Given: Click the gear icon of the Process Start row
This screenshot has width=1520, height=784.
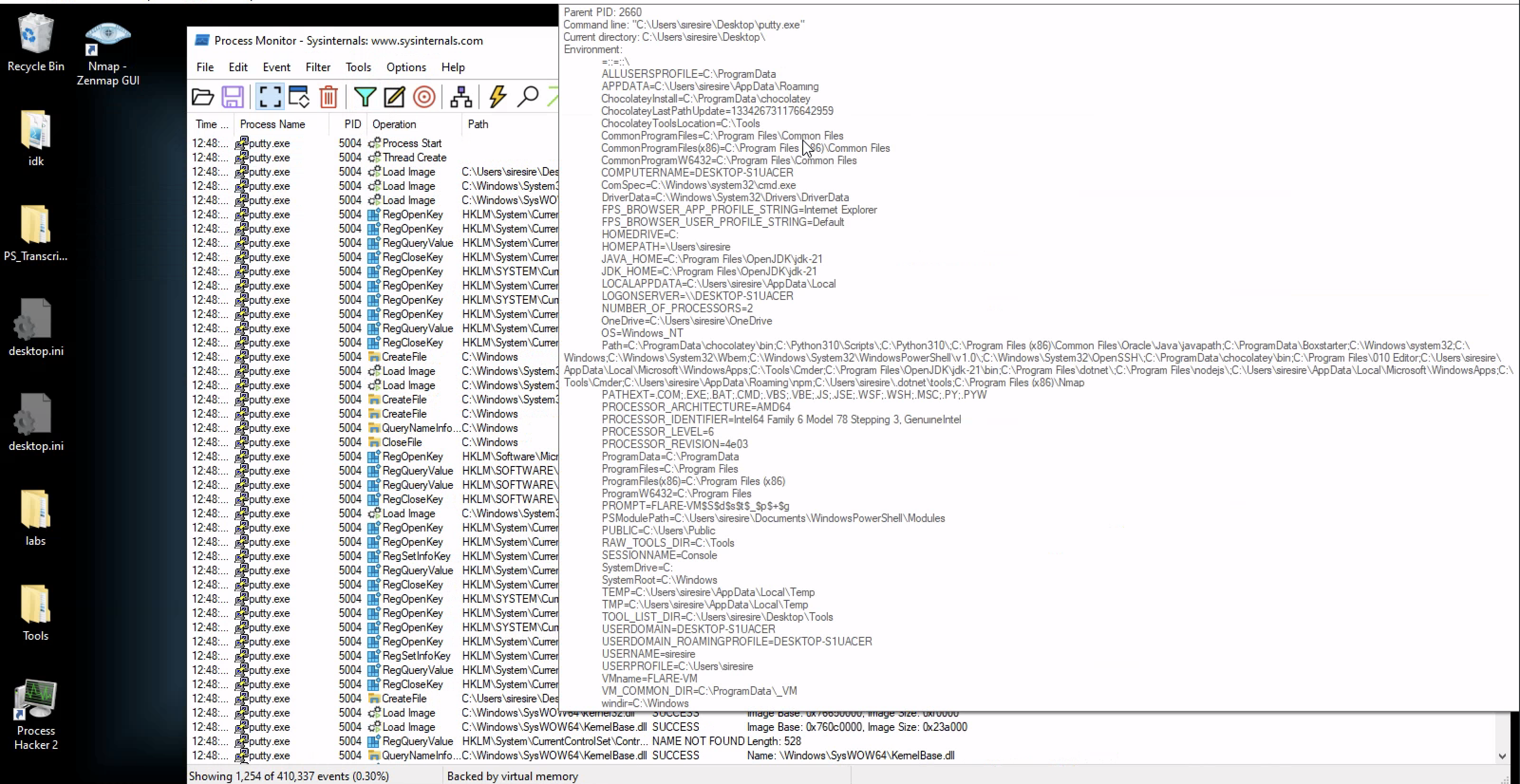Looking at the screenshot, I should click(374, 143).
